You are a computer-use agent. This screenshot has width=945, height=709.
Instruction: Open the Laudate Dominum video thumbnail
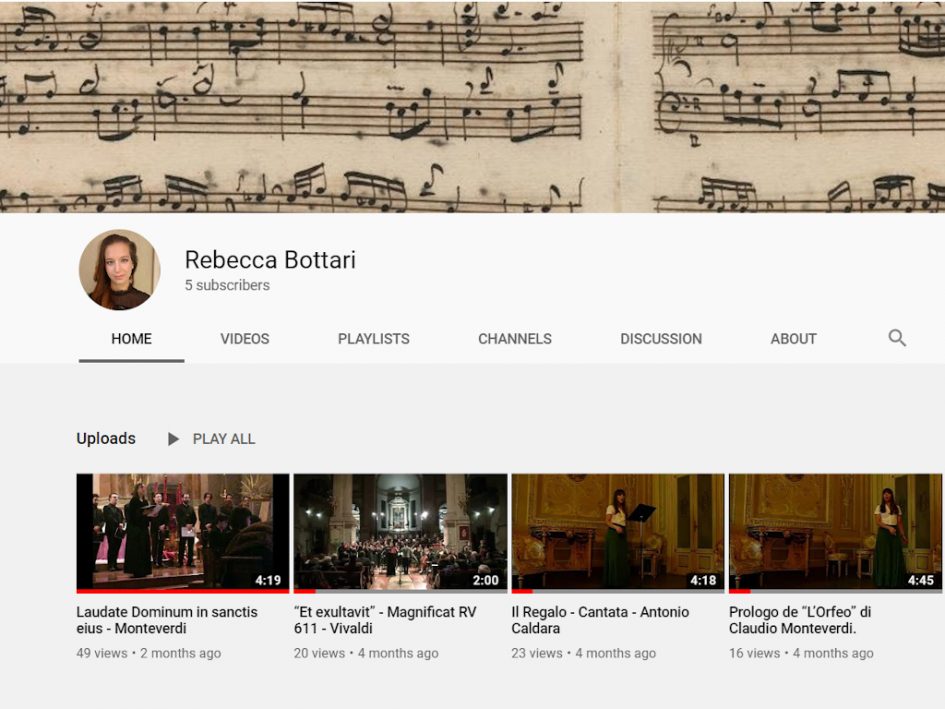tap(183, 533)
